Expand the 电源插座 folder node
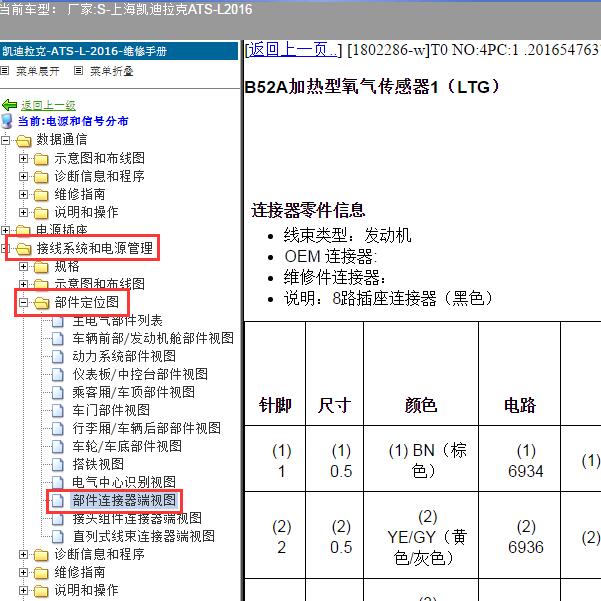The width and height of the screenshot is (601, 601). (x=5, y=230)
